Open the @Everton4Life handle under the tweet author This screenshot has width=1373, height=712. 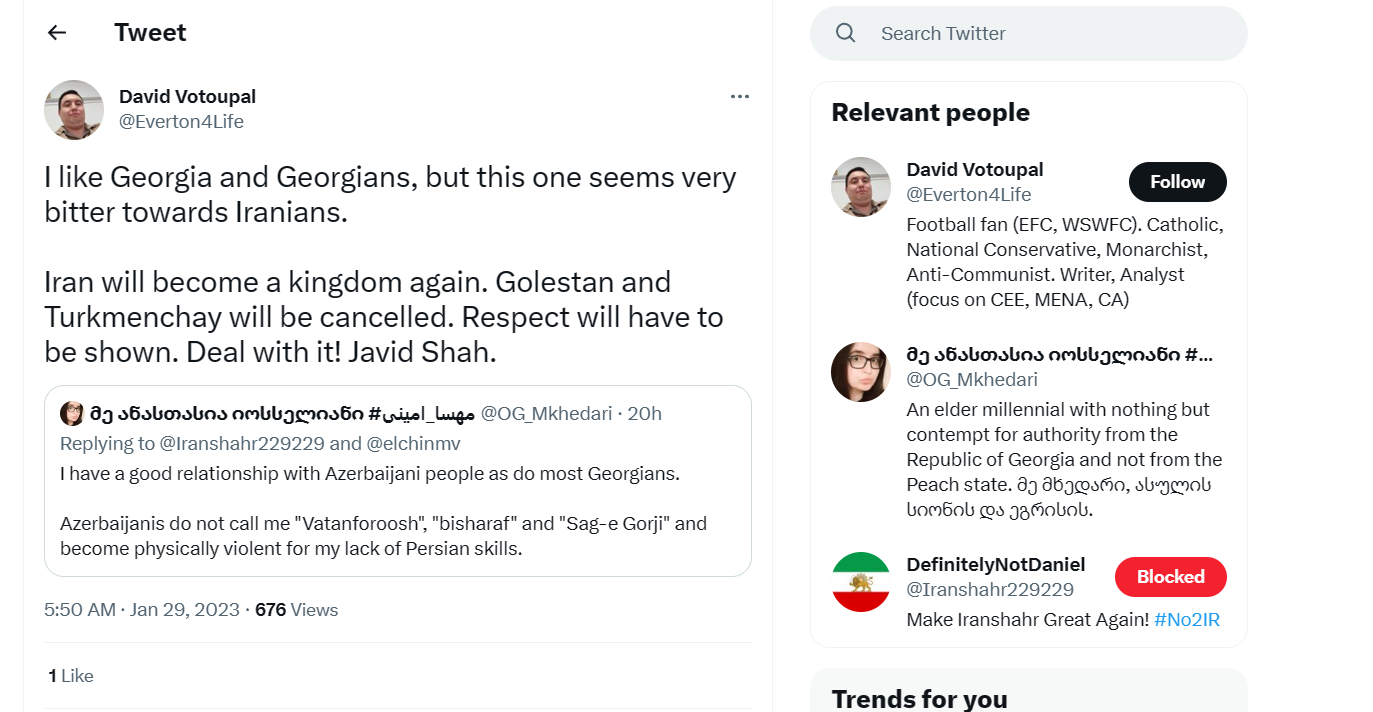coord(181,122)
